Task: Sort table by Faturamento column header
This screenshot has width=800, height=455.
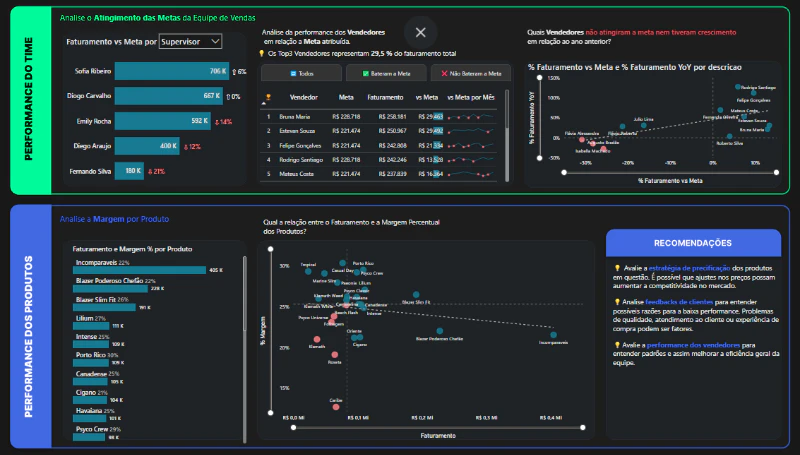Action: (385, 97)
